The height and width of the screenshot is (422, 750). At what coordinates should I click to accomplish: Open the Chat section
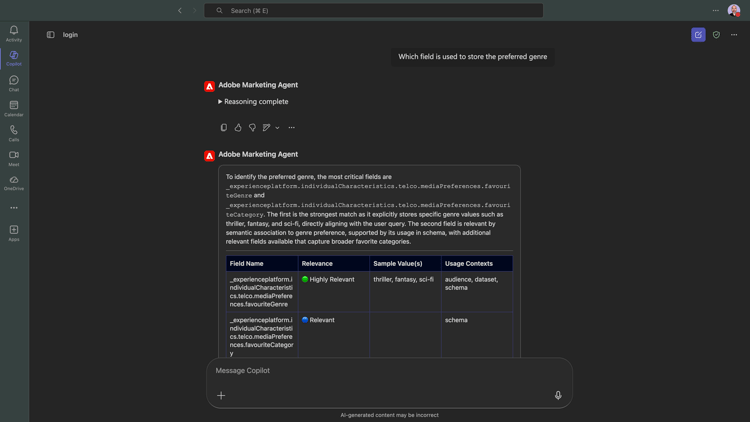click(x=14, y=83)
